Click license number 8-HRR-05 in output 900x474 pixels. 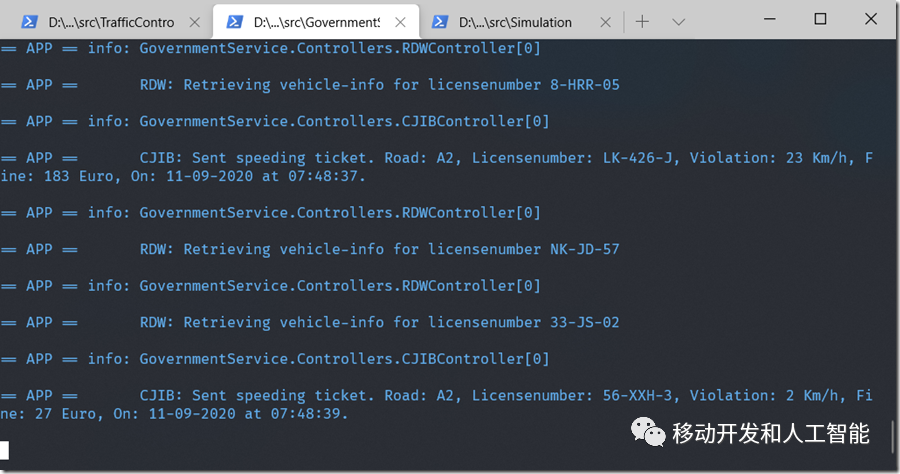point(585,85)
